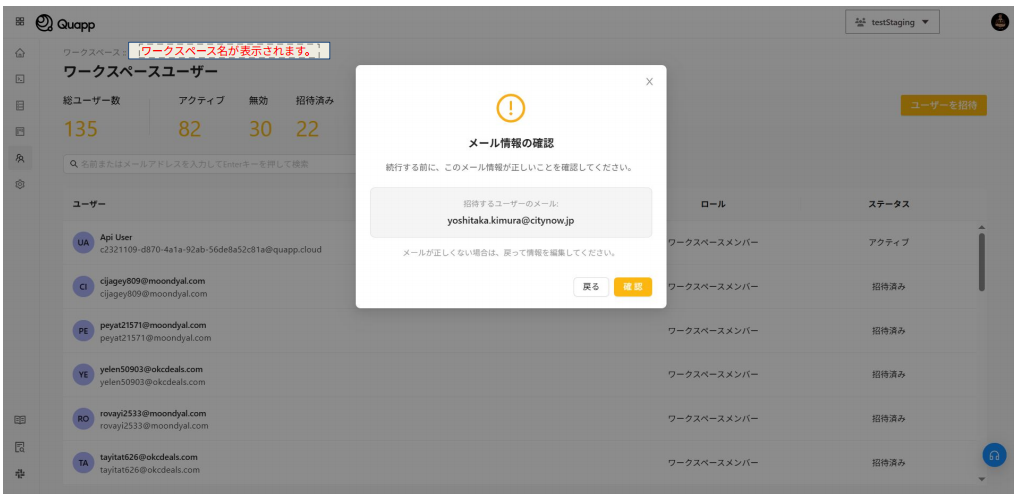Click the 確認 confirm button

(632, 287)
